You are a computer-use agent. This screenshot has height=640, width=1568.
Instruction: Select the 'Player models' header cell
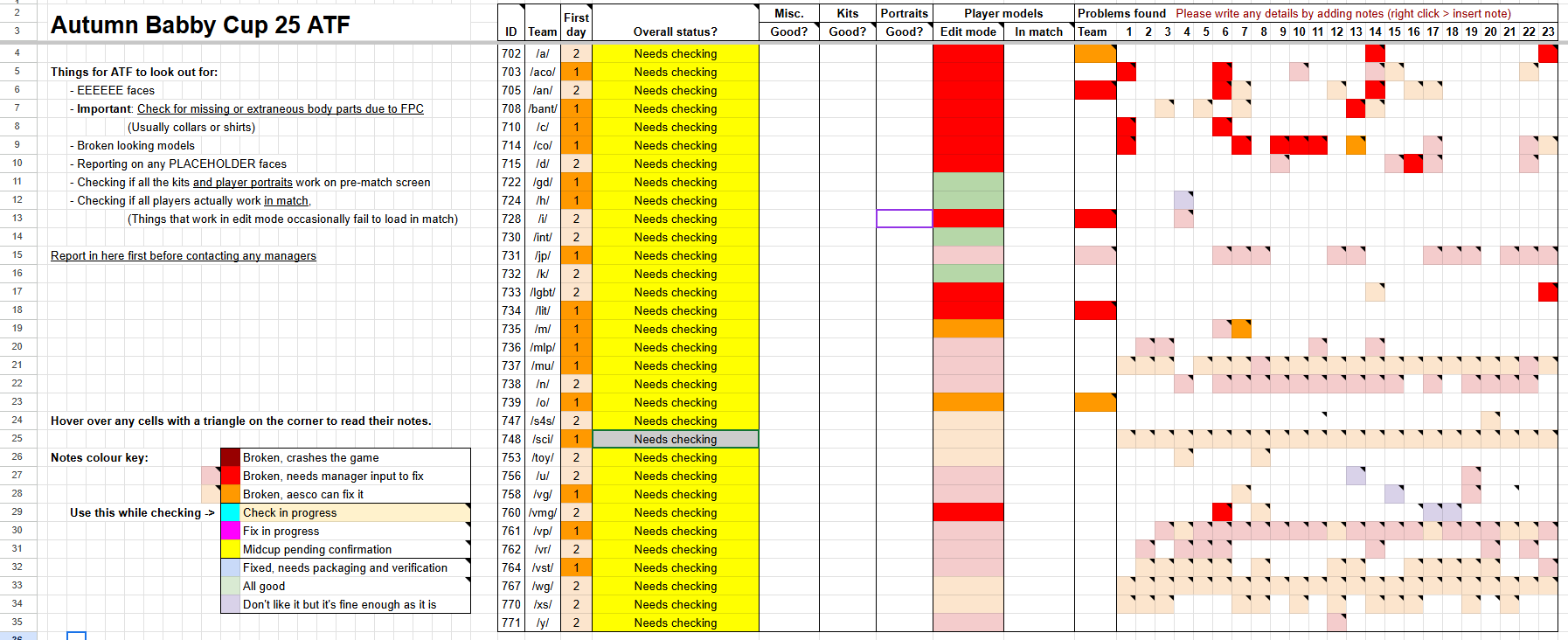click(1003, 13)
